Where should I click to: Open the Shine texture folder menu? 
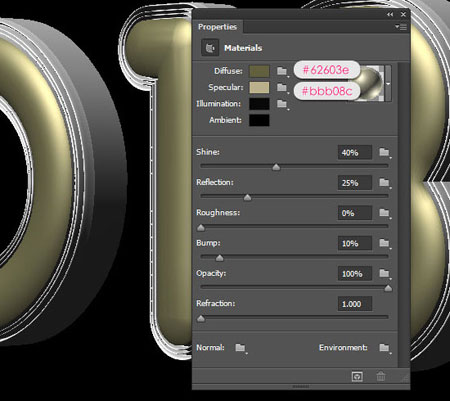385,153
